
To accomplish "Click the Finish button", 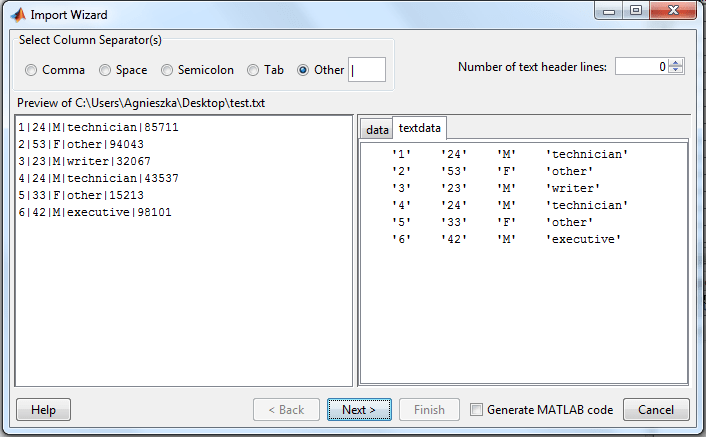I will pos(429,410).
